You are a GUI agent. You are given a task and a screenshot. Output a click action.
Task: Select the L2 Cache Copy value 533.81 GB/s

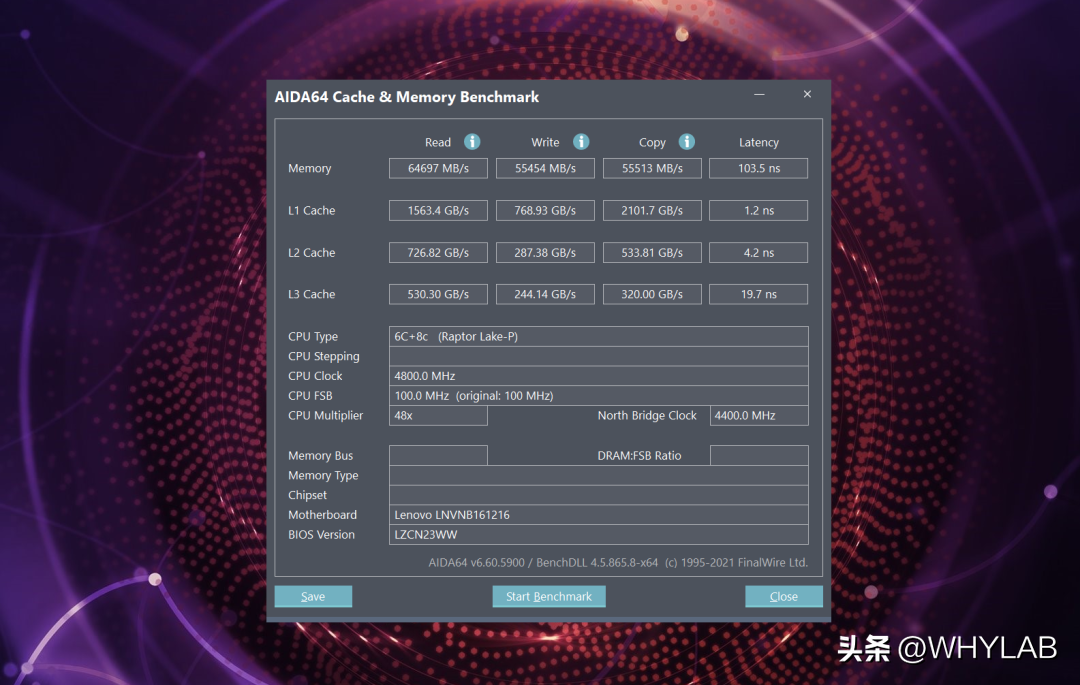tap(652, 253)
